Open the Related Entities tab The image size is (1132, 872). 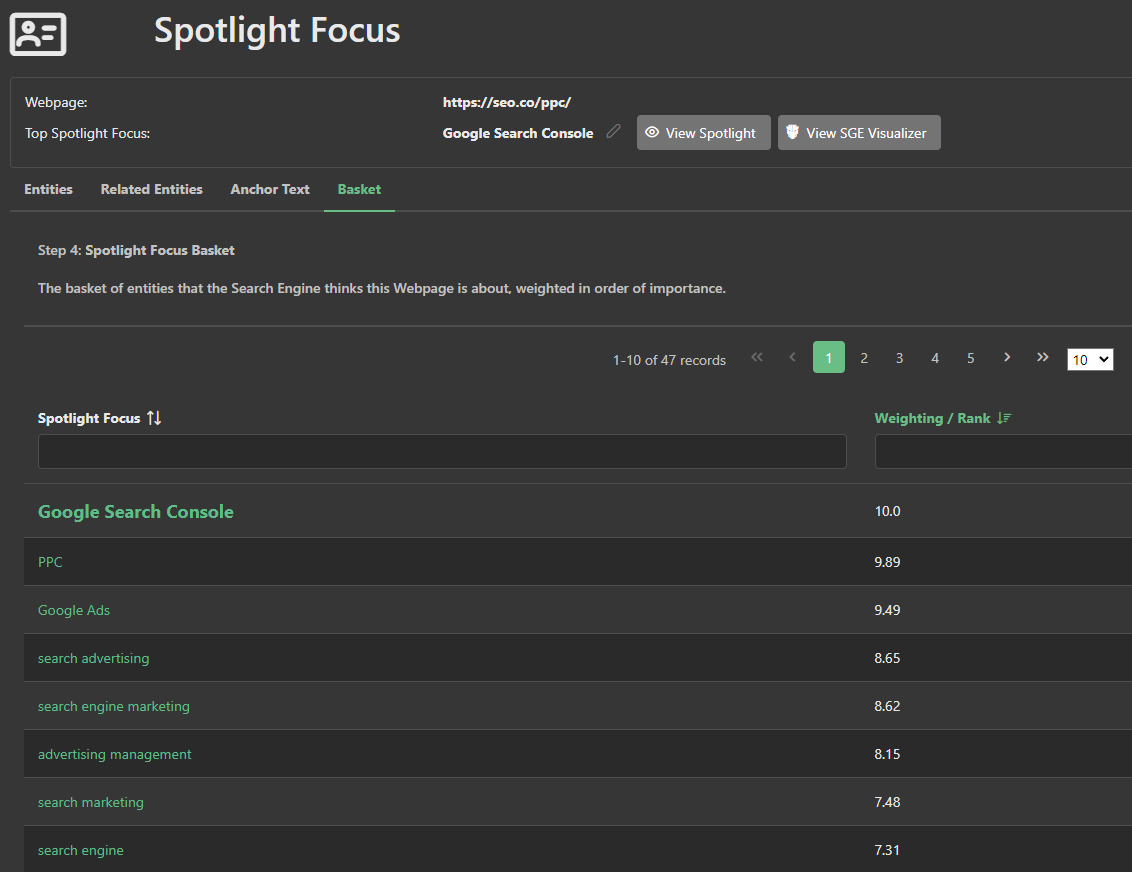pyautogui.click(x=151, y=189)
